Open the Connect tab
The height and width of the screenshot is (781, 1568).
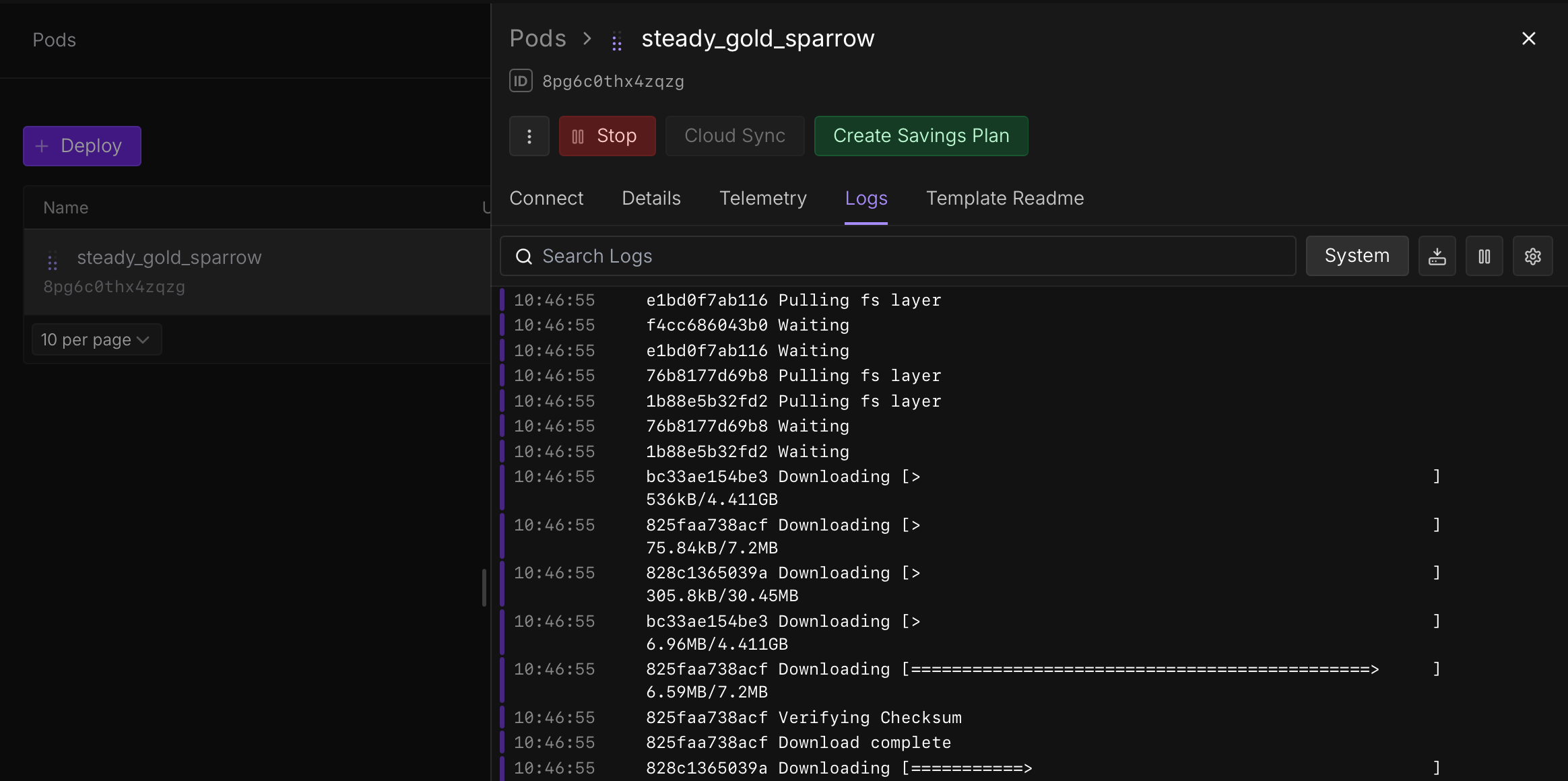pyautogui.click(x=546, y=198)
